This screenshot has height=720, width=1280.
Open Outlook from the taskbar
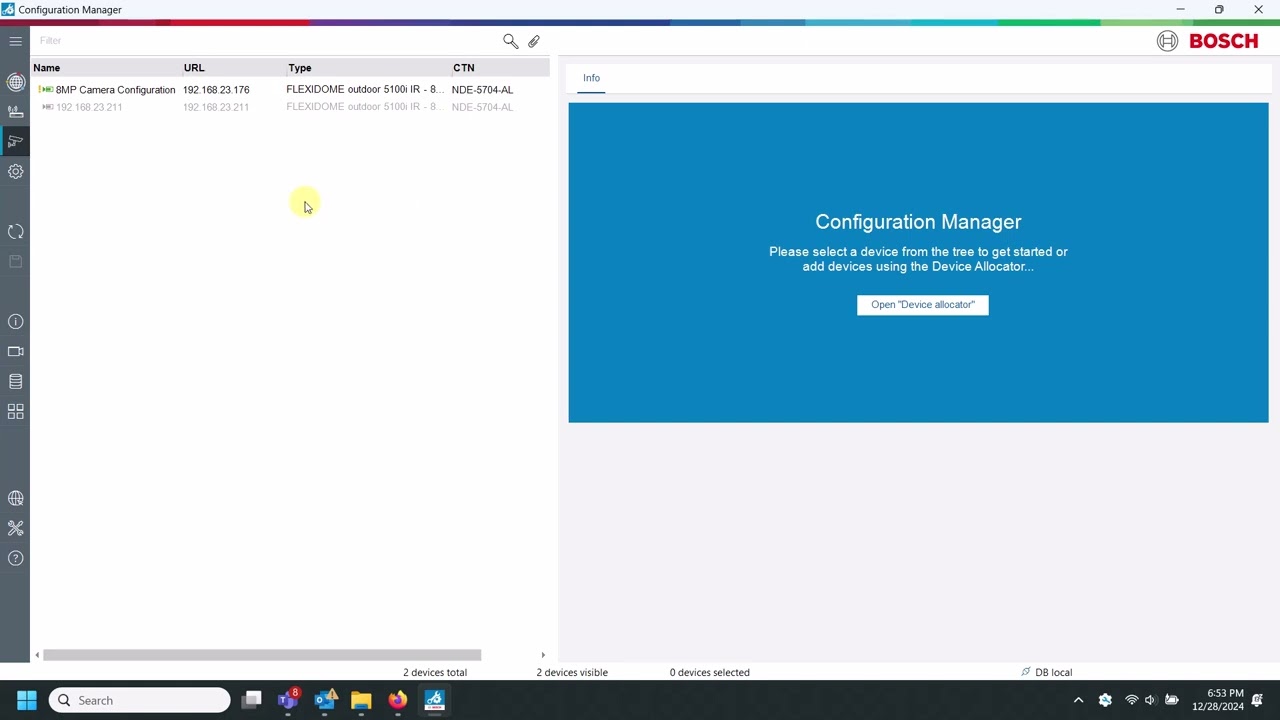click(325, 700)
